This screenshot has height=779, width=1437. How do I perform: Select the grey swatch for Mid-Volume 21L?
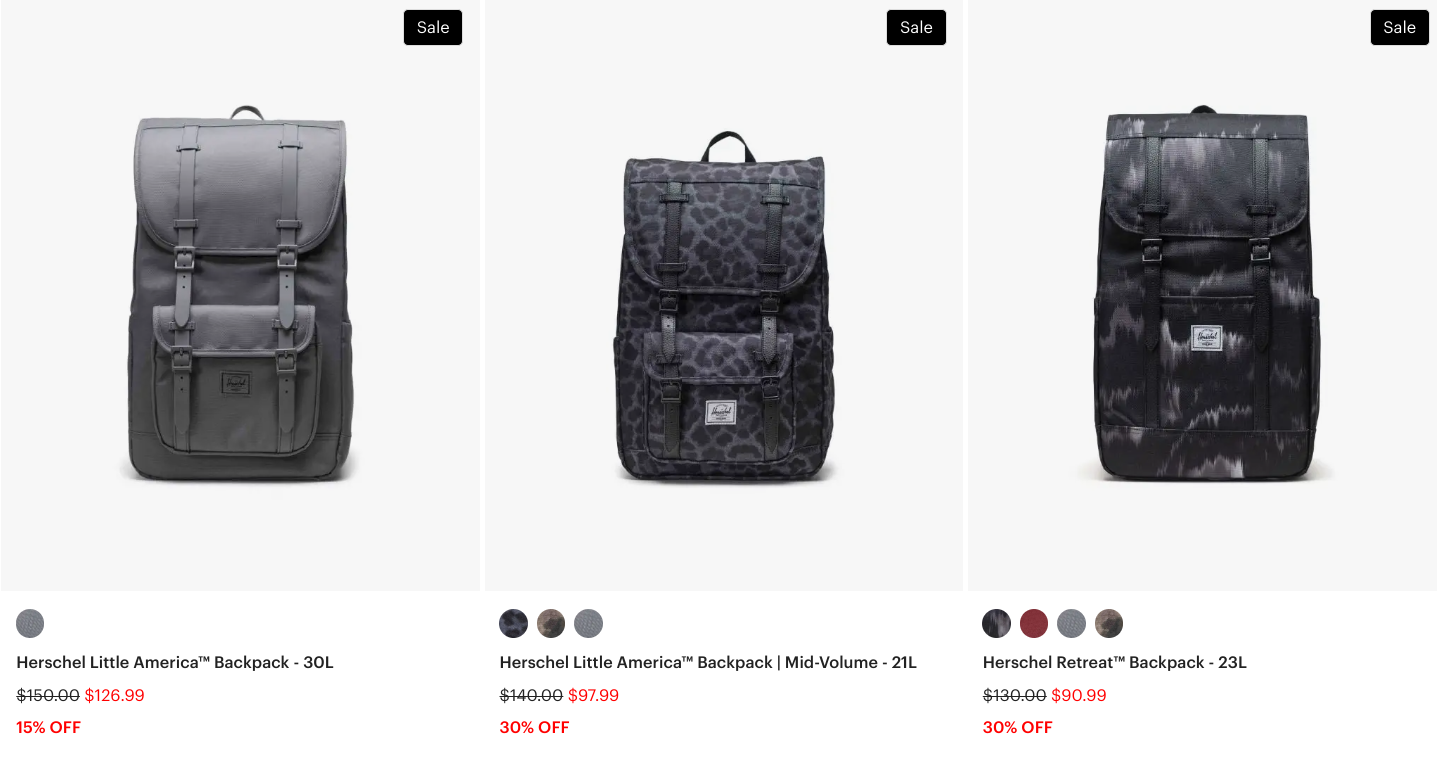(589, 624)
